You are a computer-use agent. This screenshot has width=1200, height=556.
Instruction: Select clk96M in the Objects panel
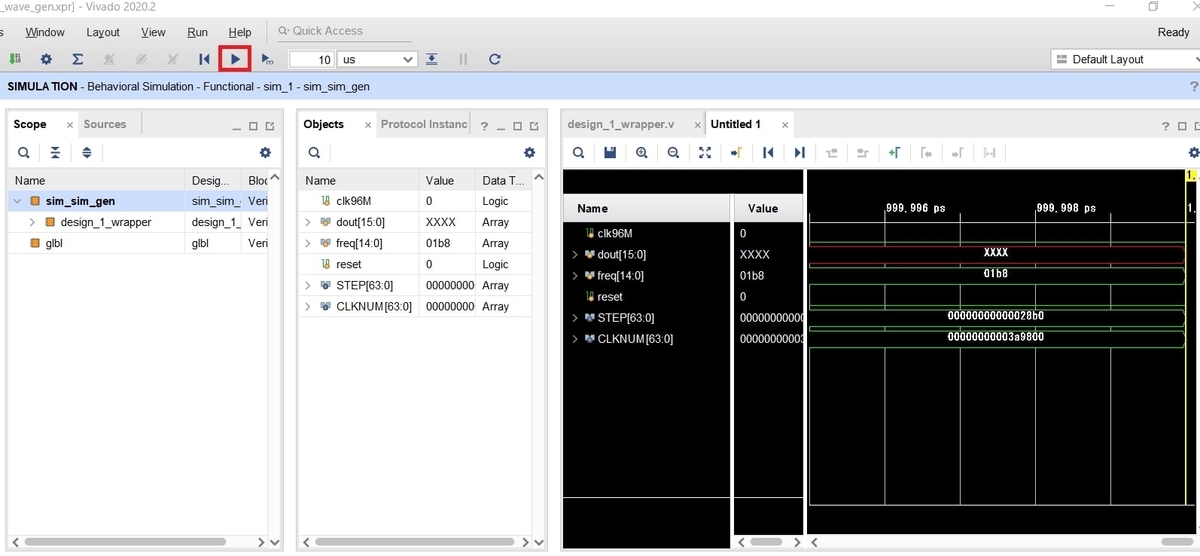[417, 201]
